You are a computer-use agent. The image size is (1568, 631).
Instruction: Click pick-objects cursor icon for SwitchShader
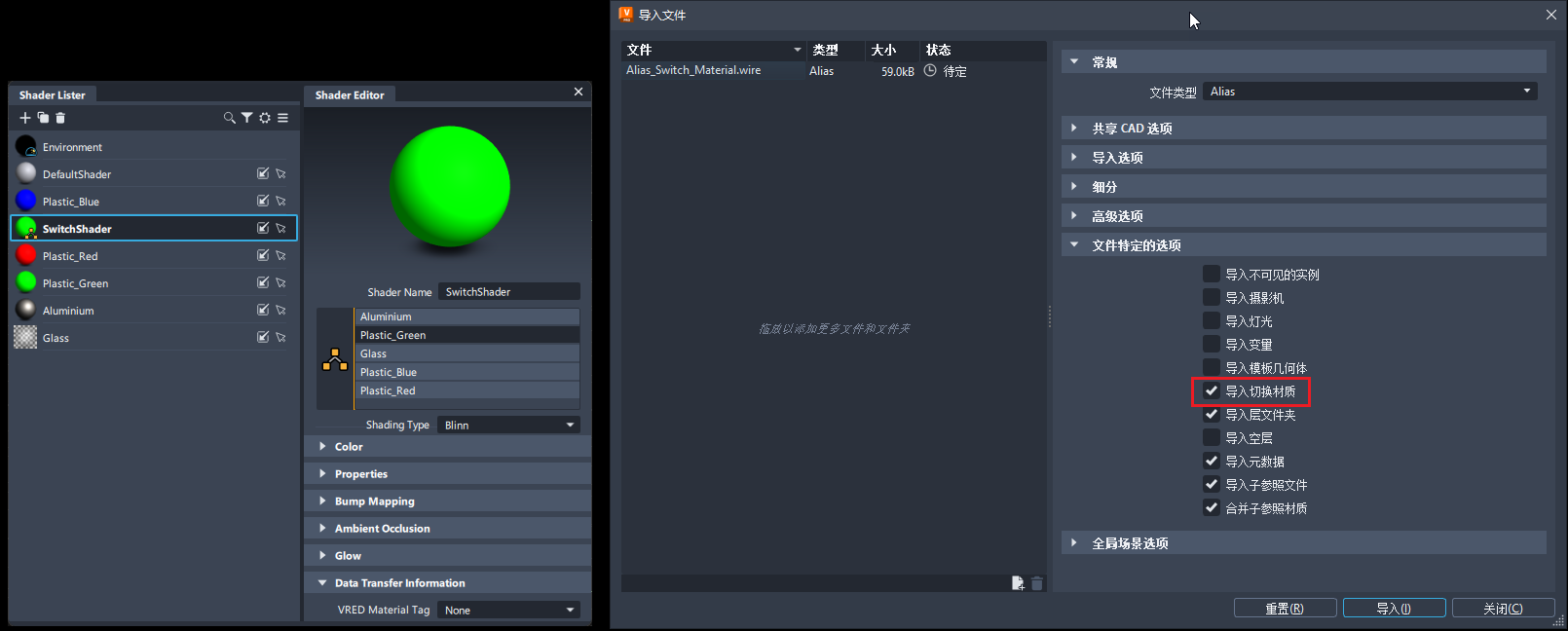tap(280, 228)
